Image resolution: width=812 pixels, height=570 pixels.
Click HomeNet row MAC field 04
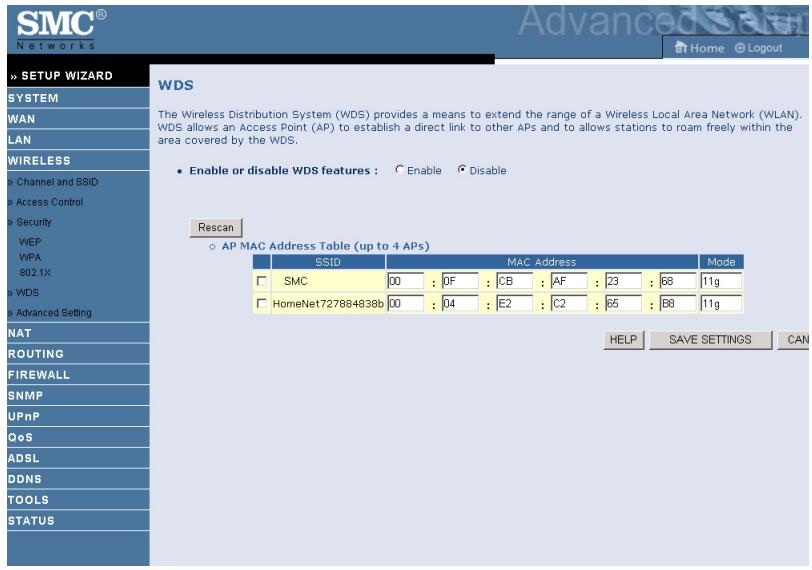[x=460, y=303]
